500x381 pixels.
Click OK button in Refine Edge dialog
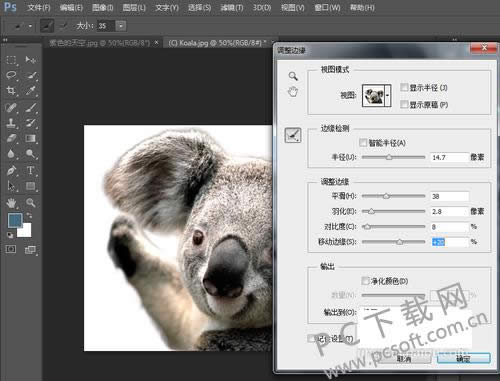coord(463,359)
